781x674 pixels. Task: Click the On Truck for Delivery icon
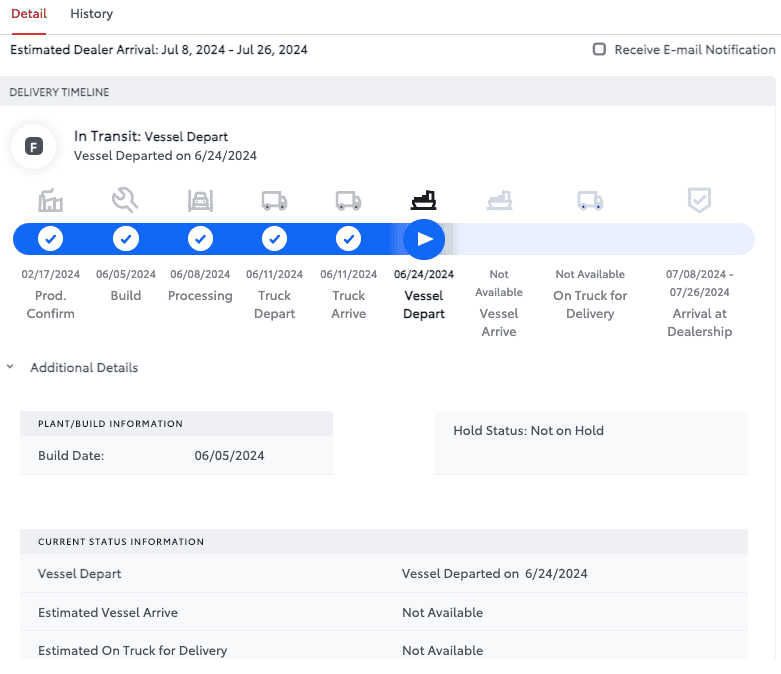[590, 201]
